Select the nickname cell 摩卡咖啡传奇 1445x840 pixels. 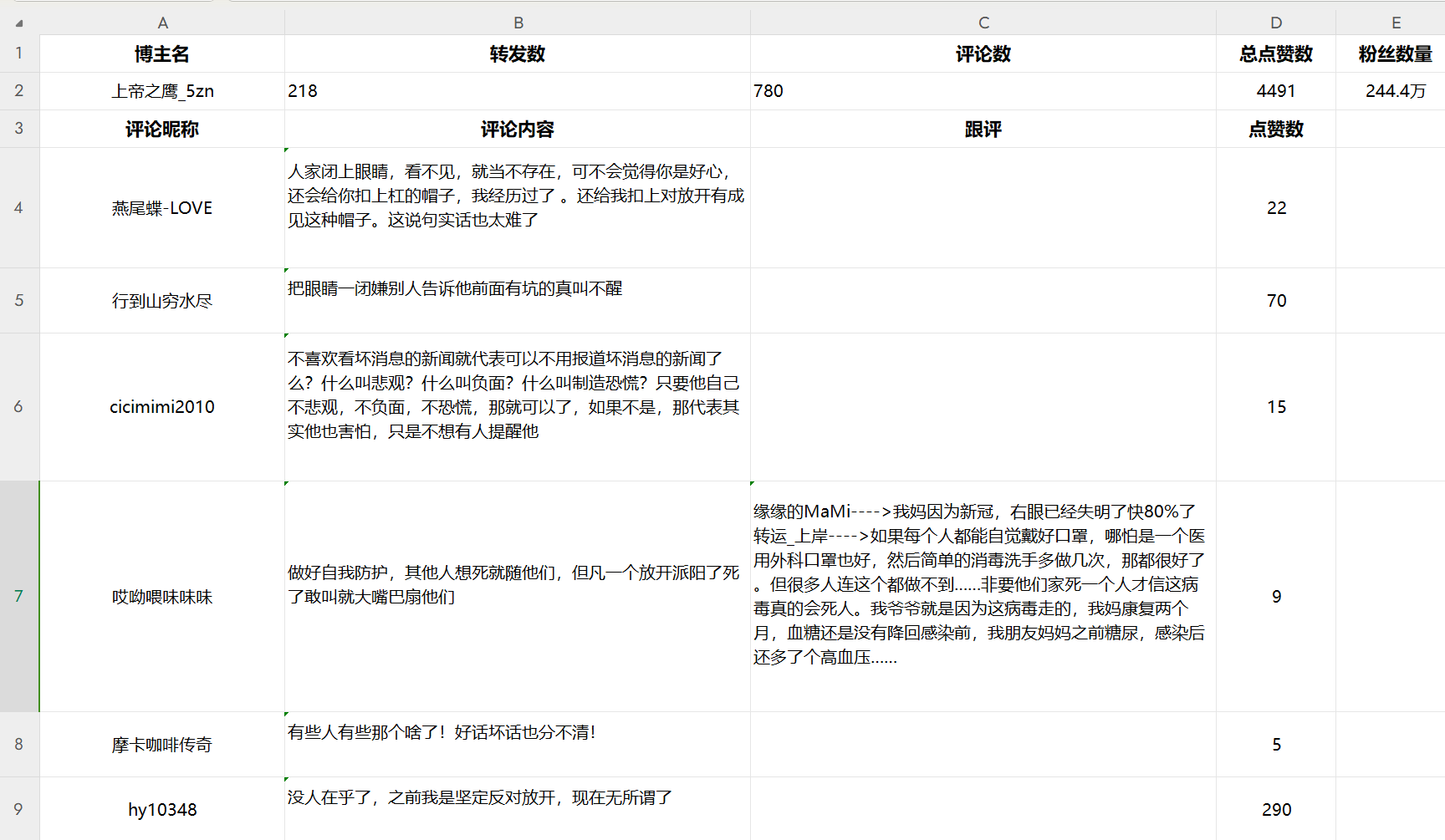pyautogui.click(x=162, y=744)
